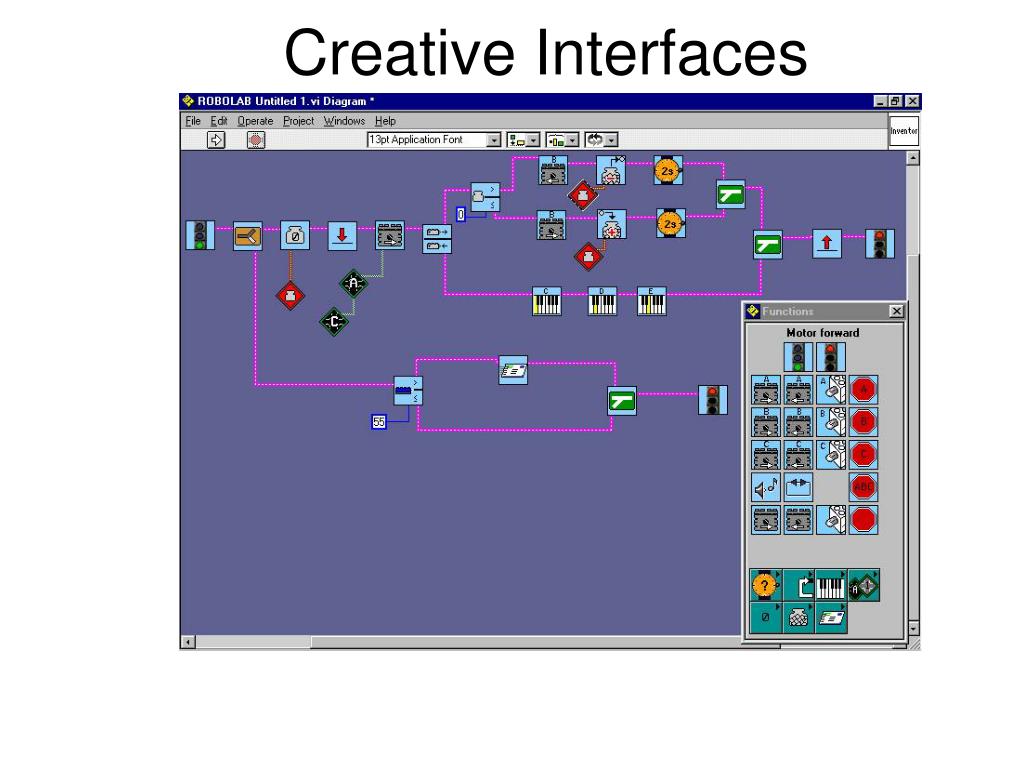Select the mail envelope block in lower loop
Screen dimensions: 1024x768
tap(513, 370)
